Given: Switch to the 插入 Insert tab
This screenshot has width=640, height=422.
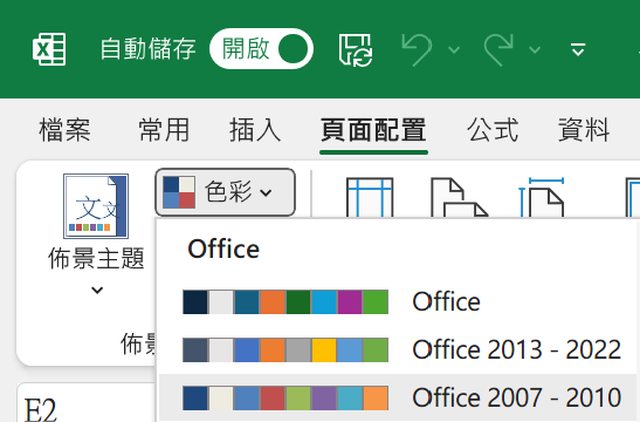Looking at the screenshot, I should 255,130.
